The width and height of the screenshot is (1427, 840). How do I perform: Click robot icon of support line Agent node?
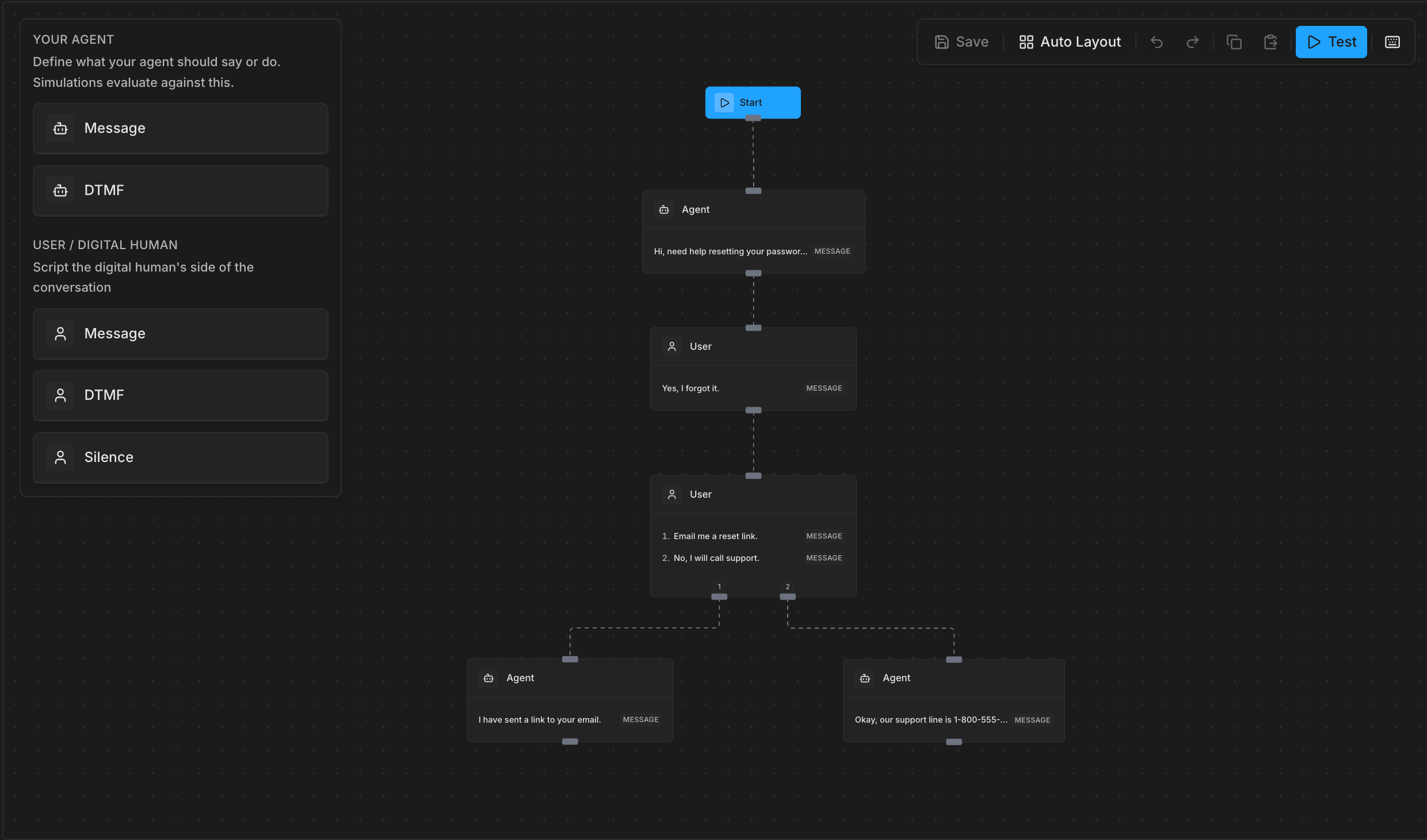click(865, 678)
